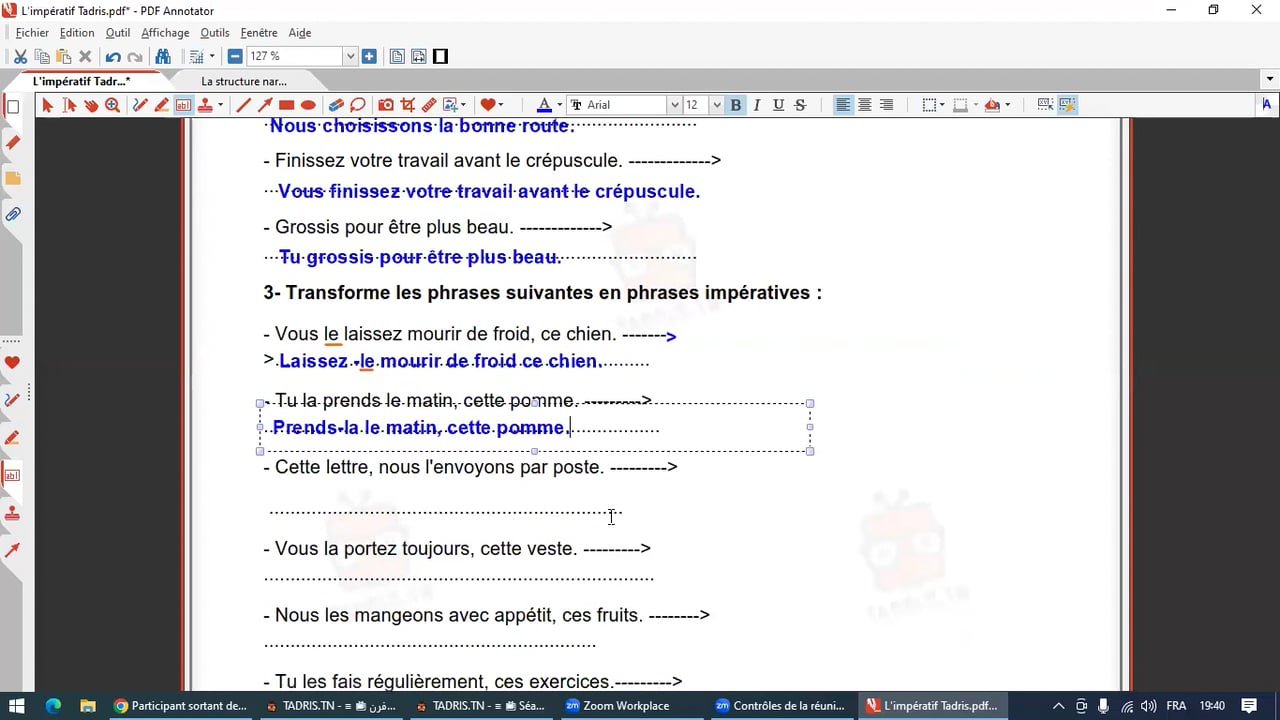Expand the Favorites heart dropdown
This screenshot has width=1280, height=720.
point(500,105)
